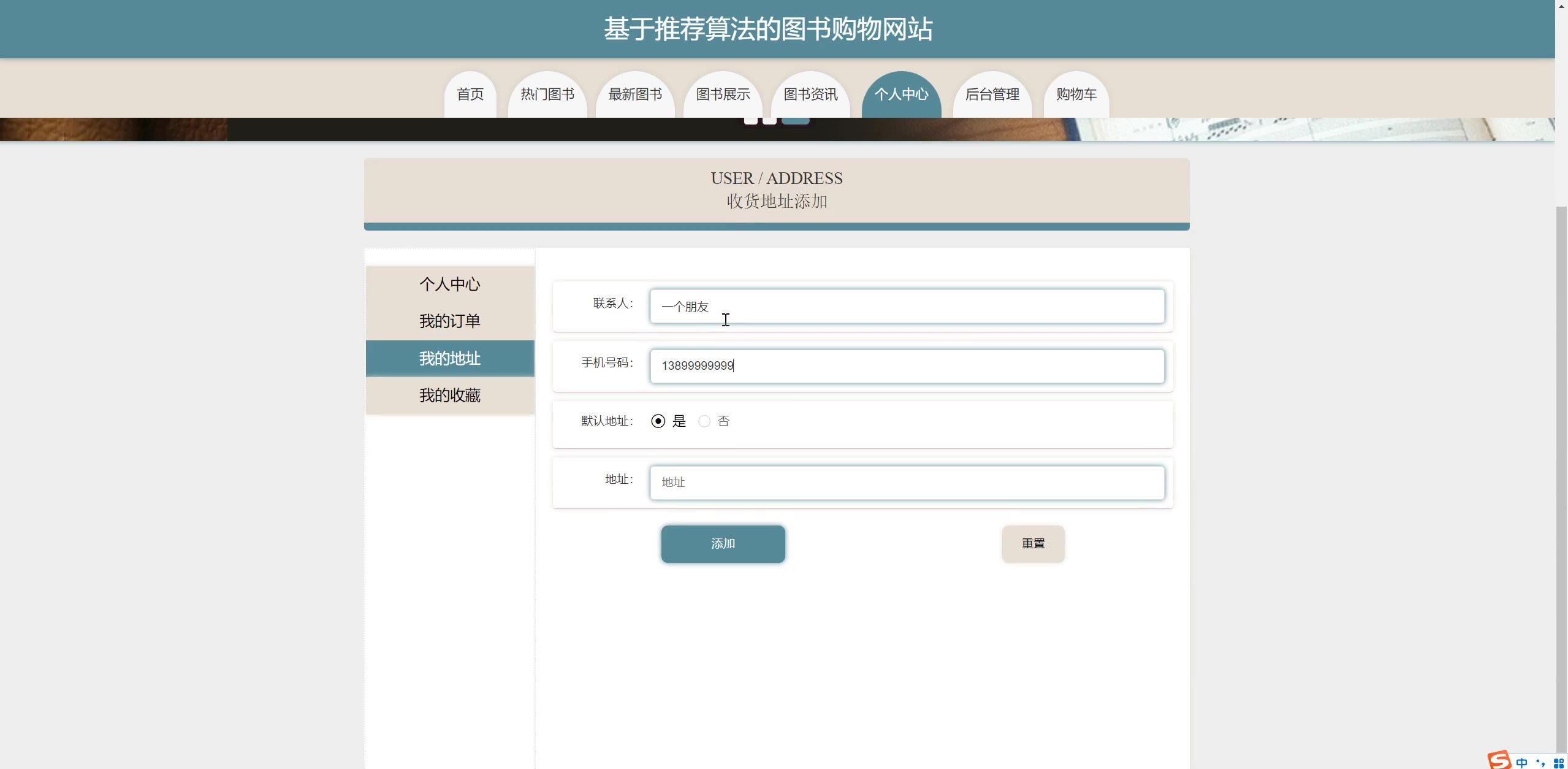Select 我的收藏 in the sidebar menu
The width and height of the screenshot is (1568, 769).
(450, 396)
